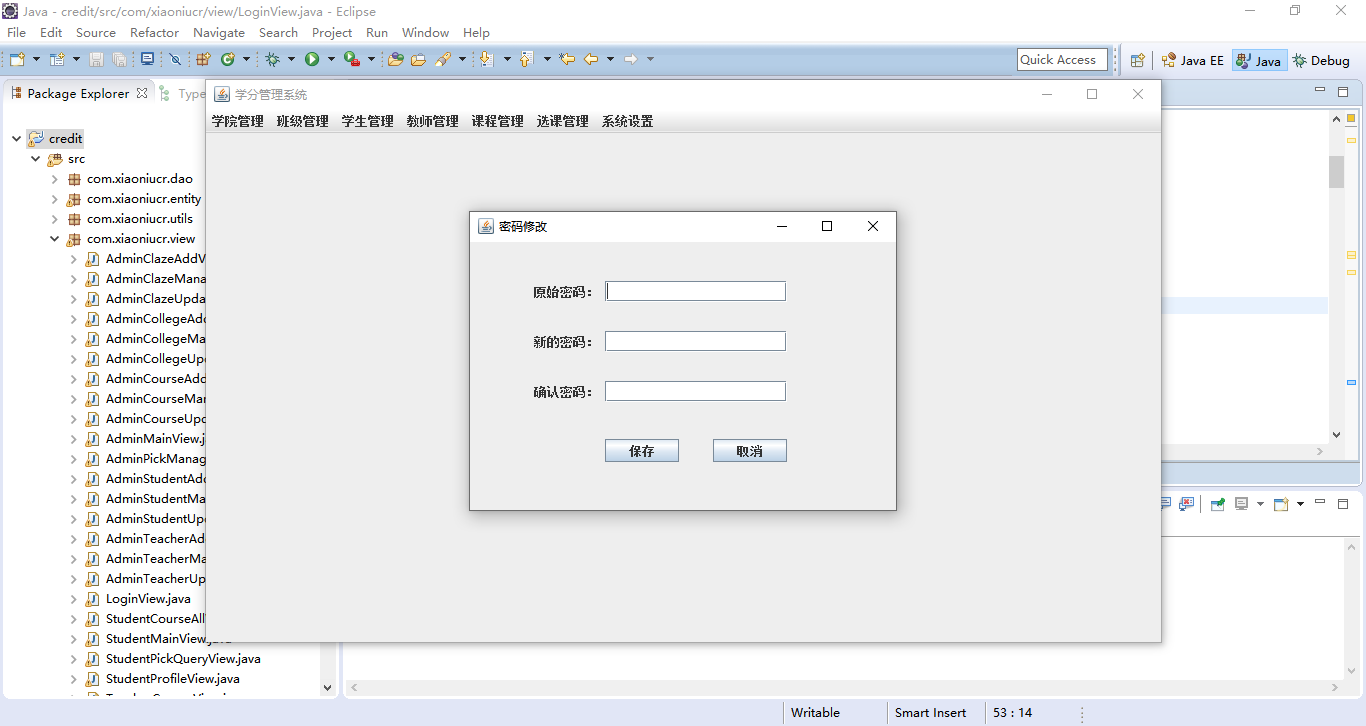Open the Open Console dropdown arrow
Screen dimensions: 1366x726
pyautogui.click(x=1300, y=504)
